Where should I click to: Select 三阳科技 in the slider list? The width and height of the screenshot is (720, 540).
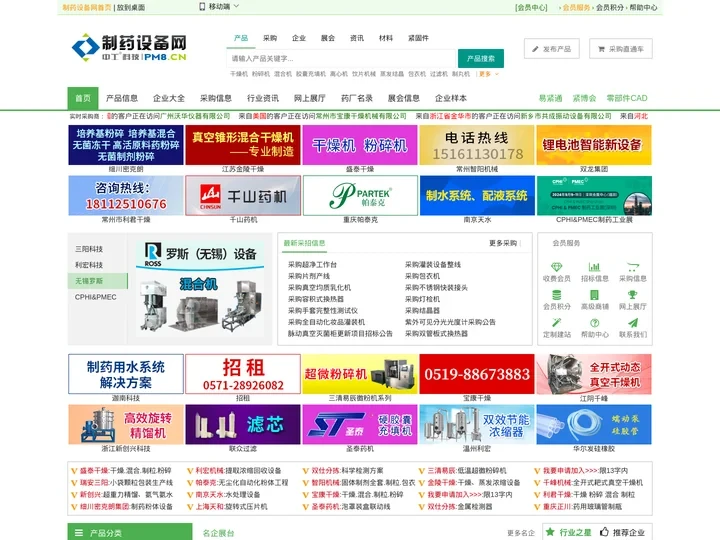coord(89,249)
